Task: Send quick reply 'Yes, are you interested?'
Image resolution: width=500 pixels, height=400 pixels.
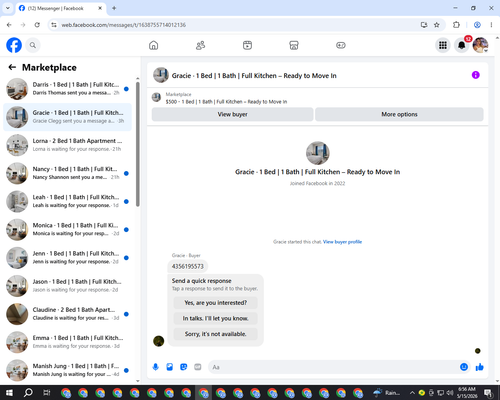Action: [x=216, y=303]
